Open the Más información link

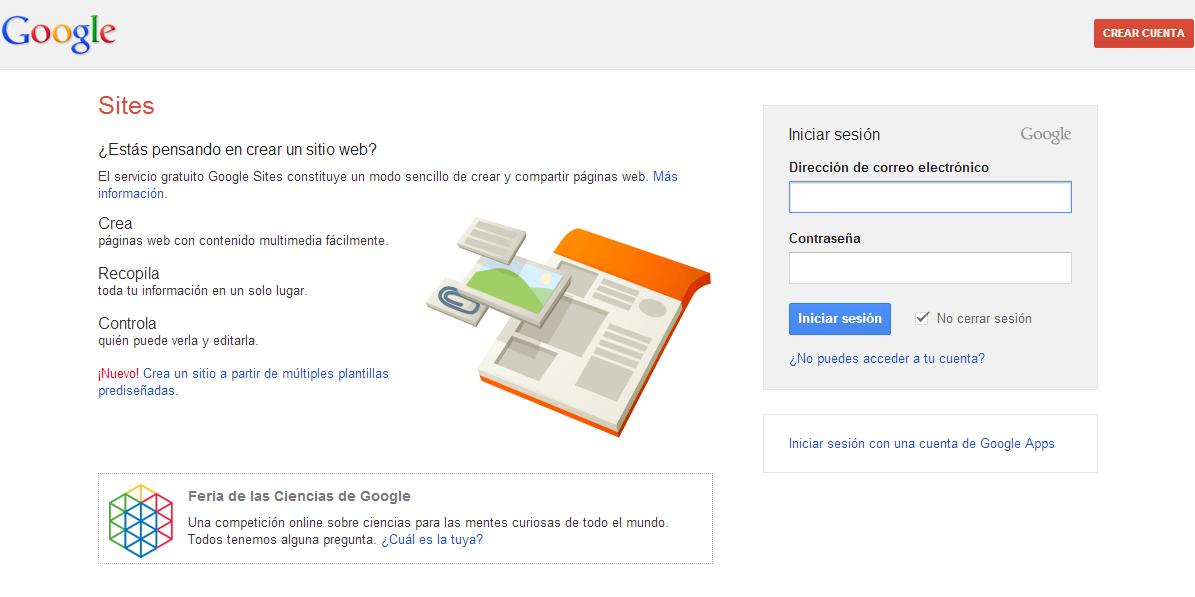coord(387,185)
